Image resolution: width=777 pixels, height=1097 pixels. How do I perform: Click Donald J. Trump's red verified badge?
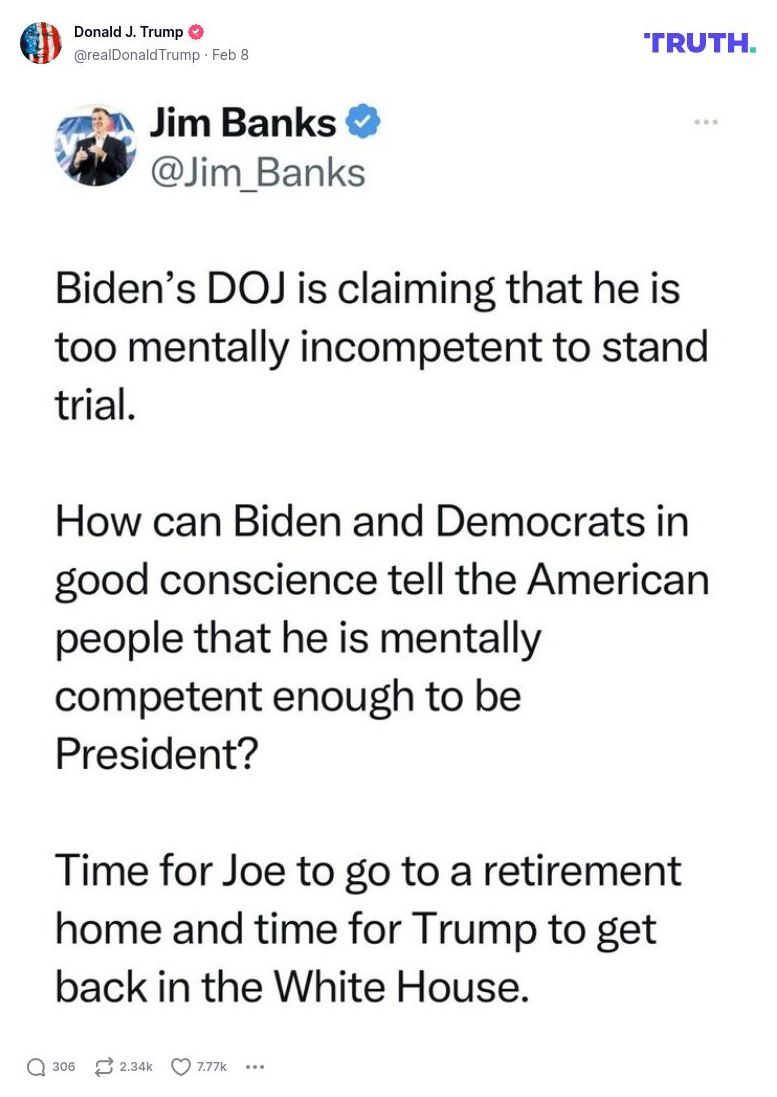coord(196,32)
